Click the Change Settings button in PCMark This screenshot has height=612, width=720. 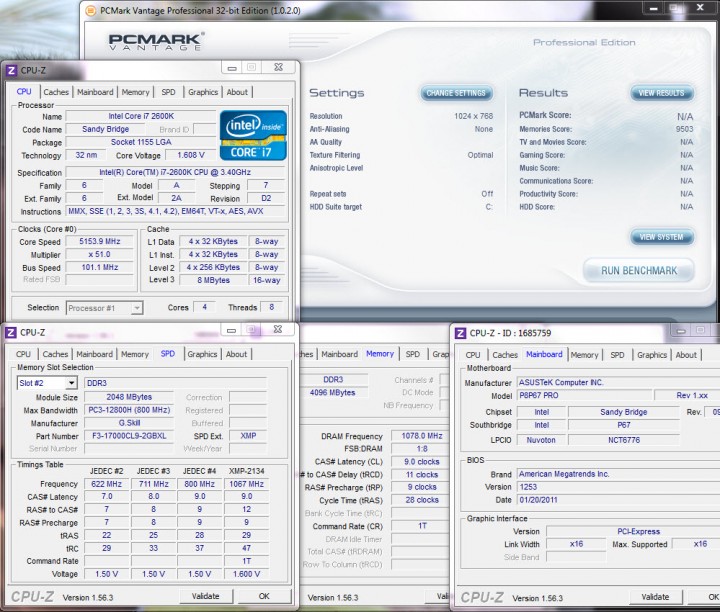pos(456,93)
